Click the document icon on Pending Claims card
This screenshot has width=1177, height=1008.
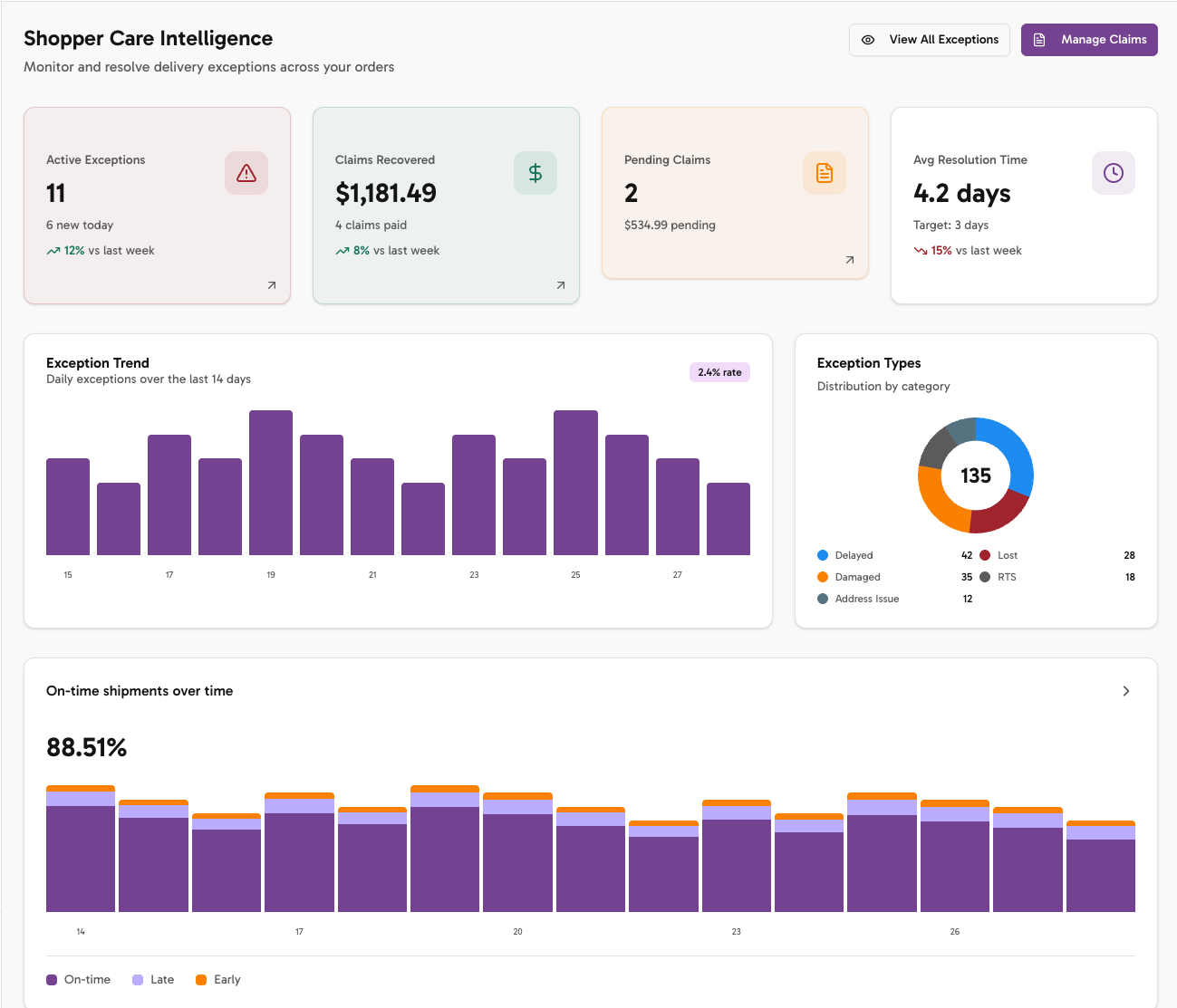click(x=824, y=173)
